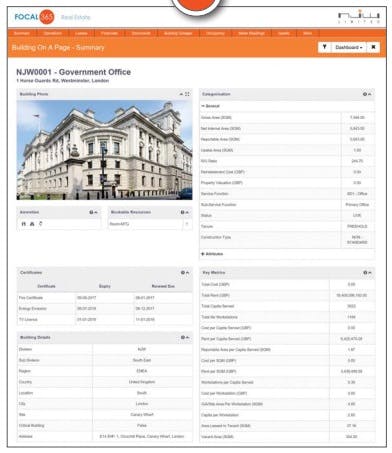Open the Dashboard dropdown menu

pyautogui.click(x=349, y=47)
